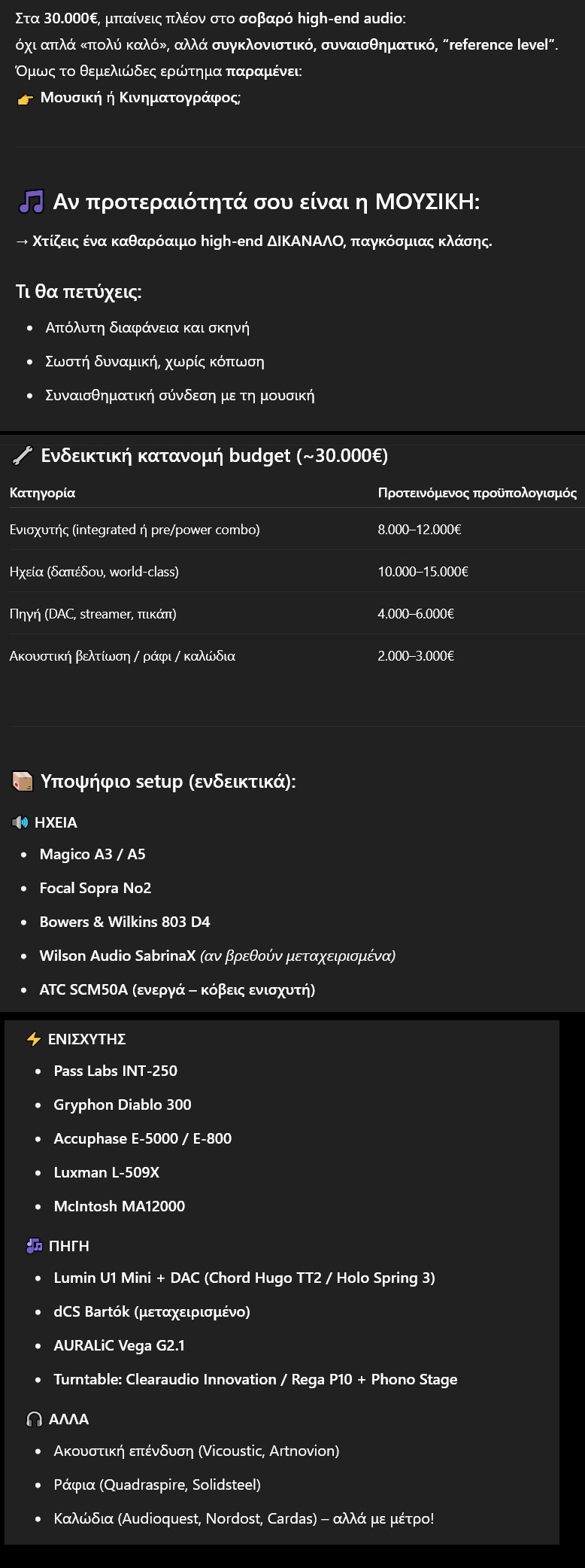Click the Pass Labs INT-250 list item
This screenshot has width=585, height=1568.
(115, 1071)
